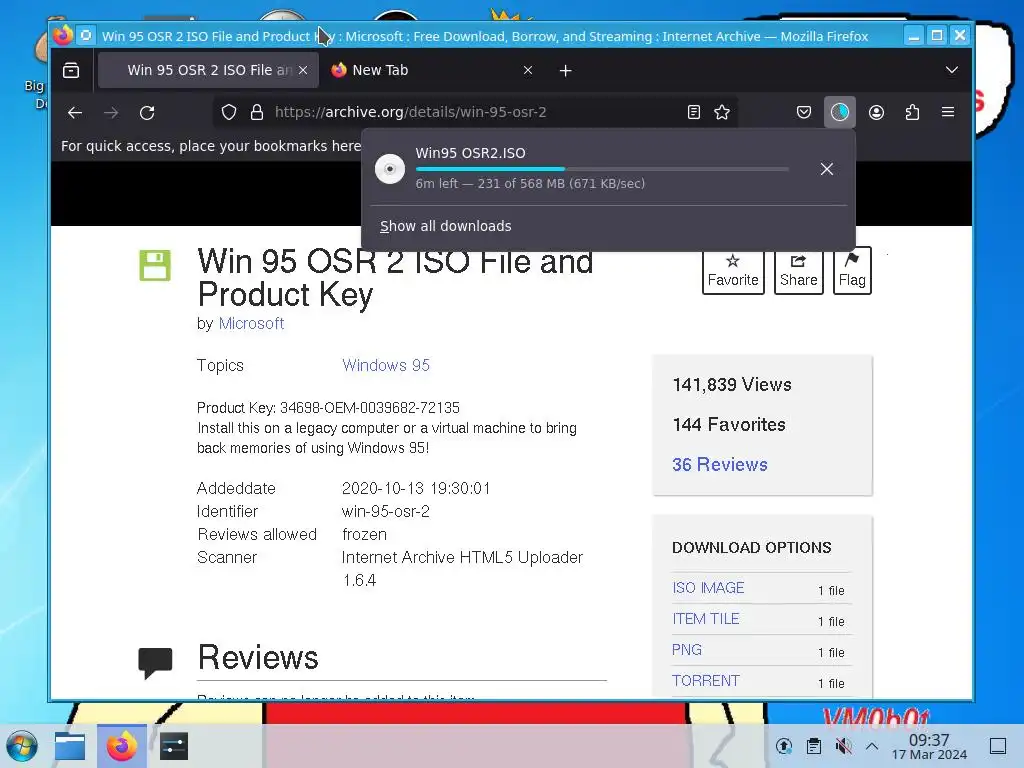
Task: Open the Windows 95 topic link
Action: (386, 365)
